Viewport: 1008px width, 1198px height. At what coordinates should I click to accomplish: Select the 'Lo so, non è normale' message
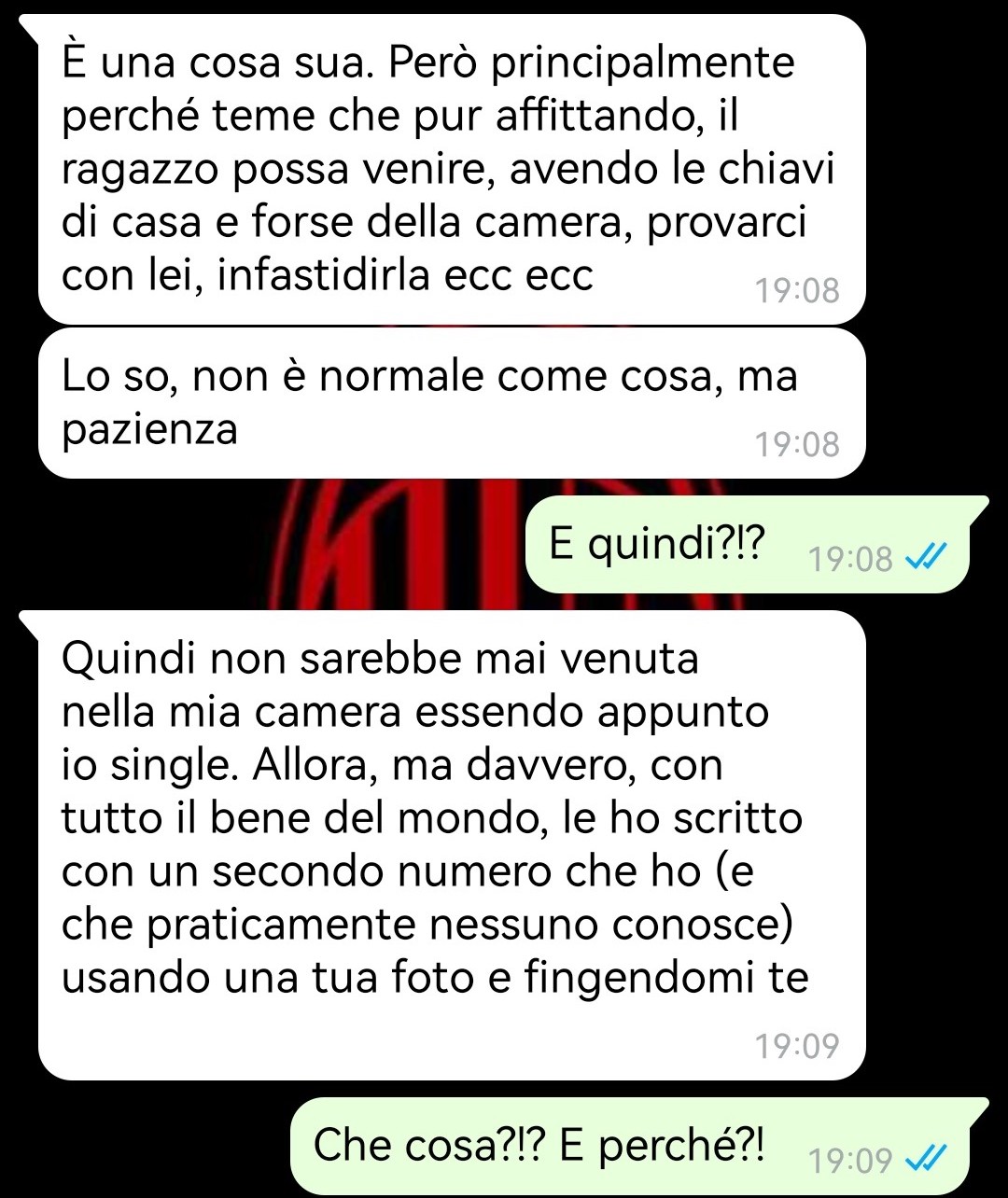point(452,403)
